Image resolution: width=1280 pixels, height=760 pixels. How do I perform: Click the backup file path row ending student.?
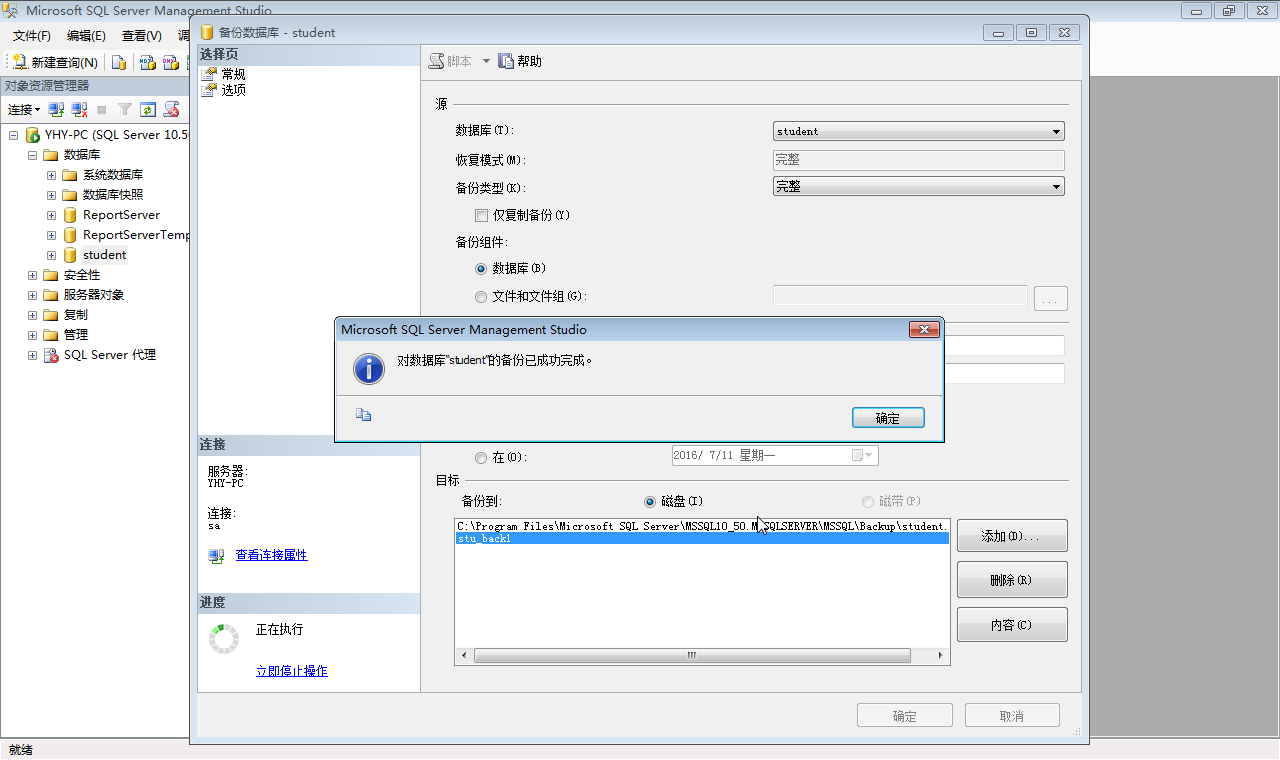pyautogui.click(x=702, y=526)
